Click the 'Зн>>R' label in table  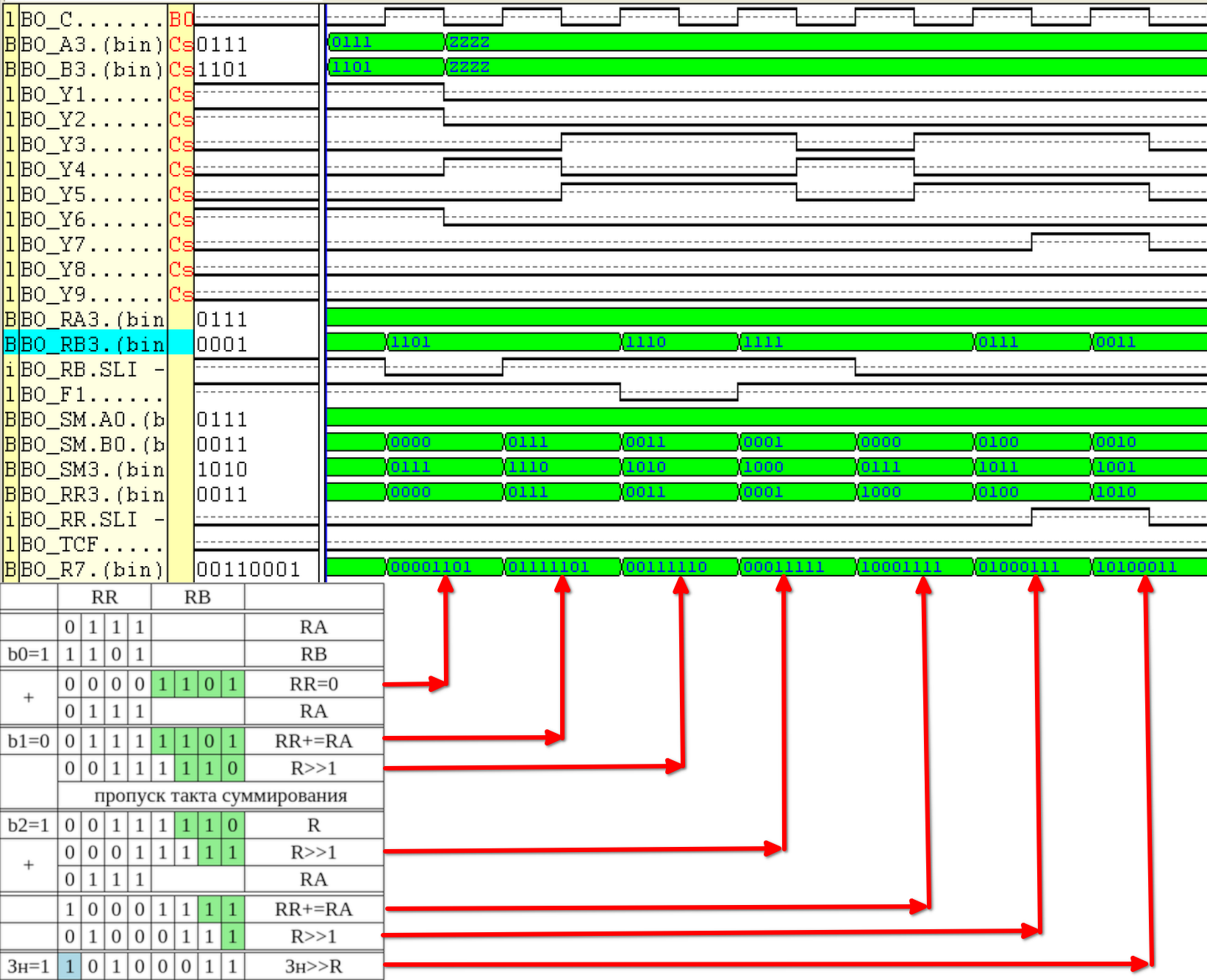(x=314, y=966)
